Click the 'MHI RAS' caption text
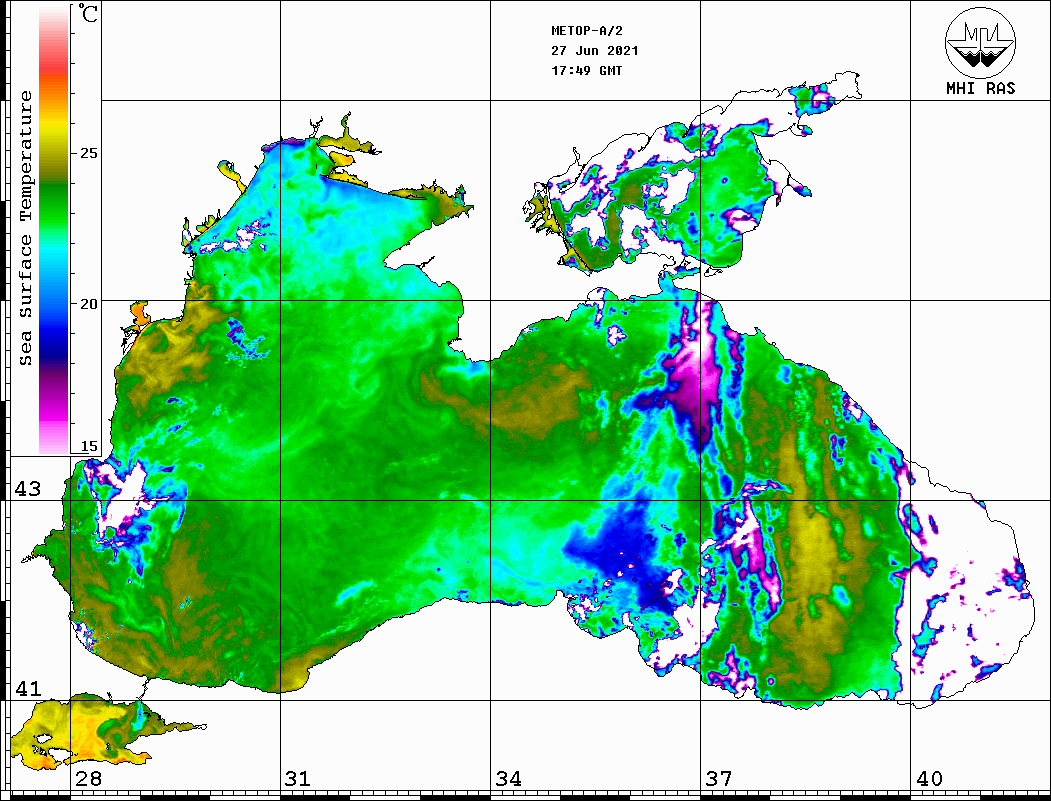Screen dimensions: 1051x801 point(981,88)
